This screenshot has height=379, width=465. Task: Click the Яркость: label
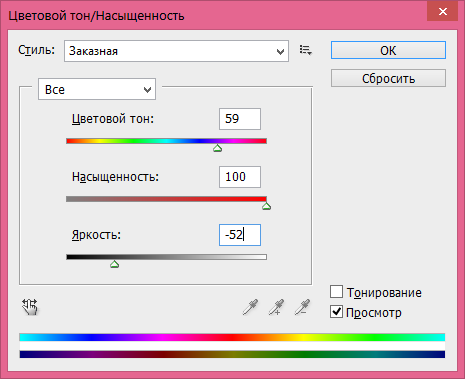(x=96, y=235)
